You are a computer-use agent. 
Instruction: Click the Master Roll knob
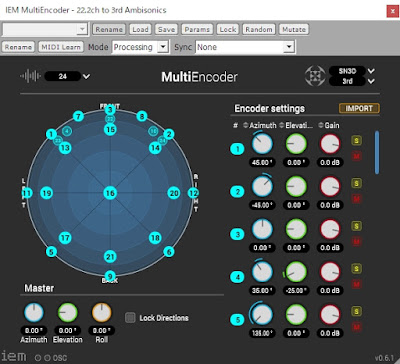(101, 312)
